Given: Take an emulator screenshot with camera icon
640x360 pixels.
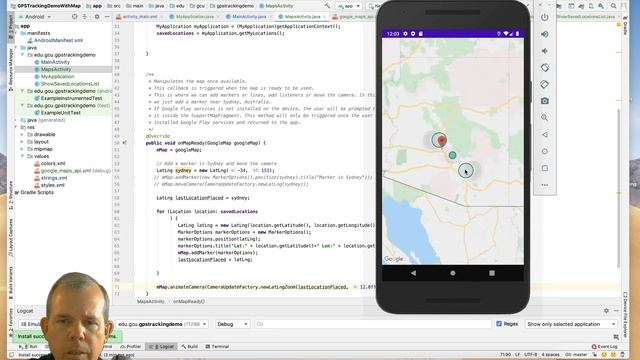Looking at the screenshot, I should [544, 101].
